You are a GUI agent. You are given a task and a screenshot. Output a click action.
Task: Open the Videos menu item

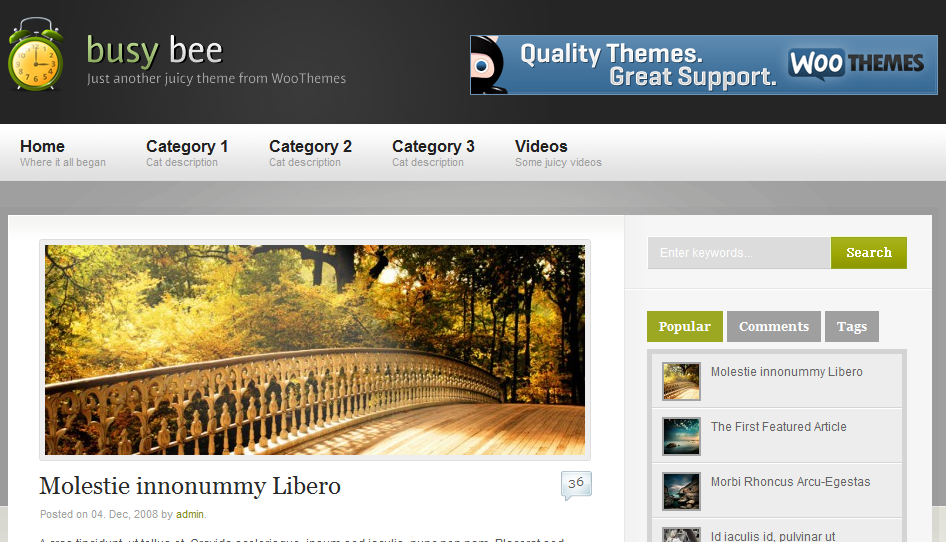[541, 146]
